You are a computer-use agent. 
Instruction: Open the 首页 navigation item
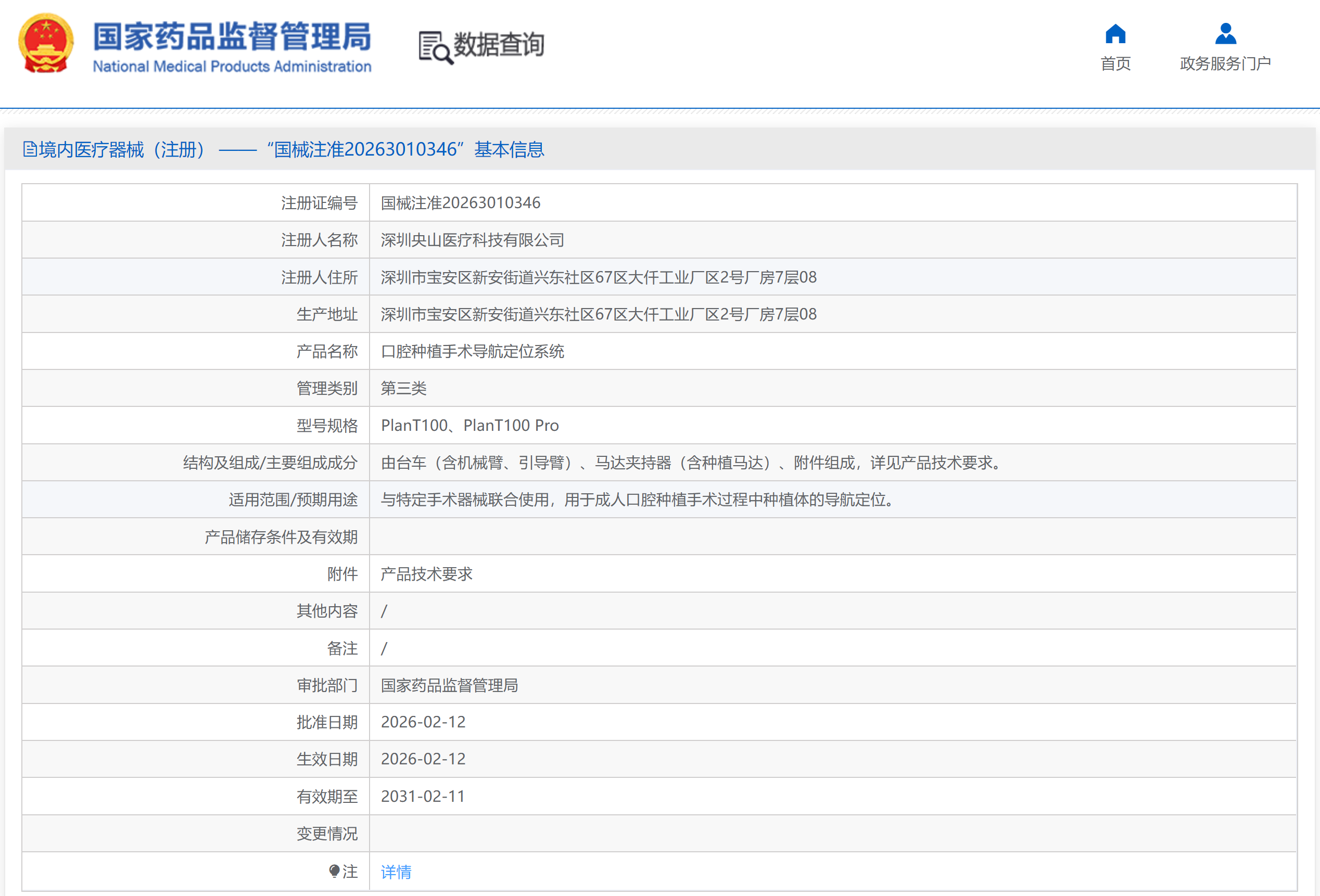pos(1115,63)
